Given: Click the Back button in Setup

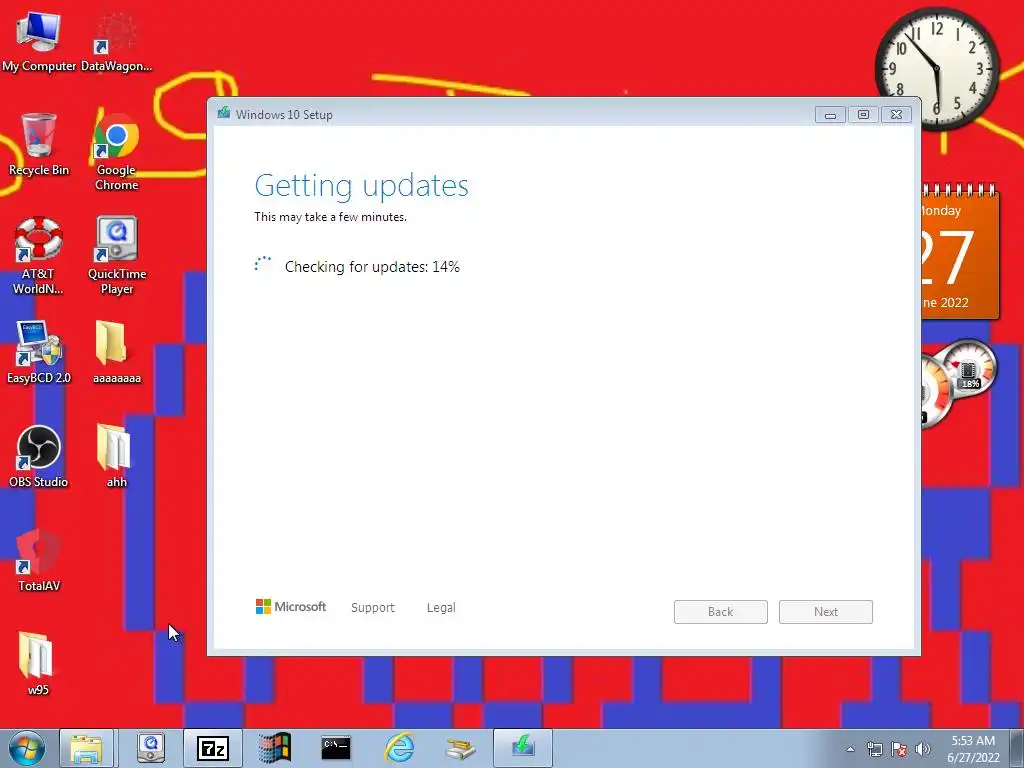Looking at the screenshot, I should click(721, 612).
